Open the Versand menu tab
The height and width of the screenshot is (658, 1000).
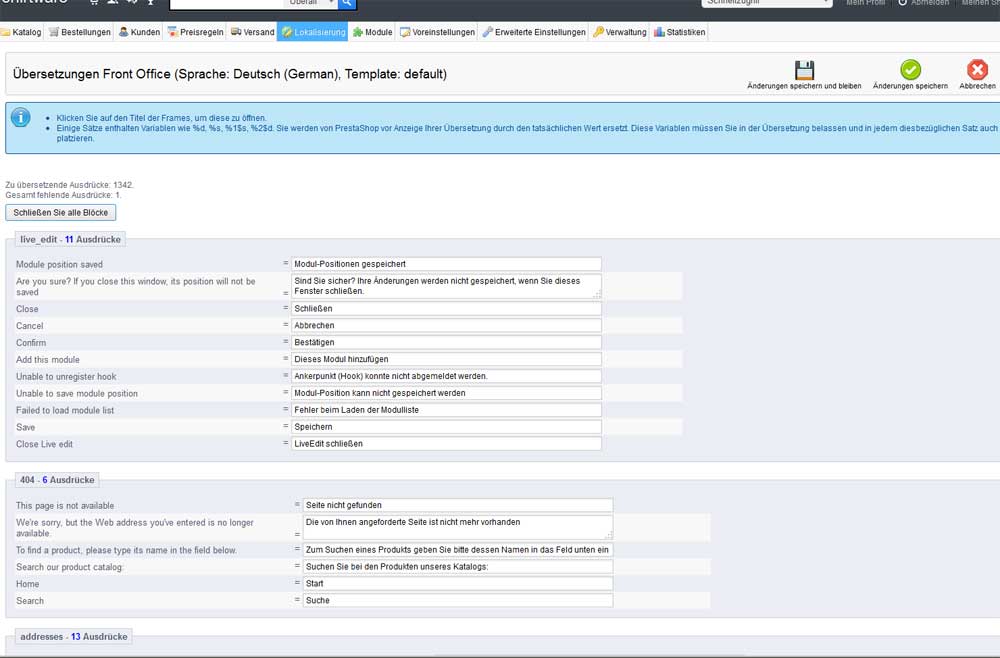253,32
